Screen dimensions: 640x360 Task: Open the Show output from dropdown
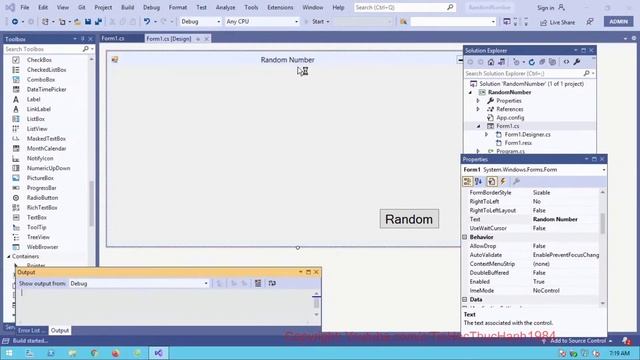point(139,283)
